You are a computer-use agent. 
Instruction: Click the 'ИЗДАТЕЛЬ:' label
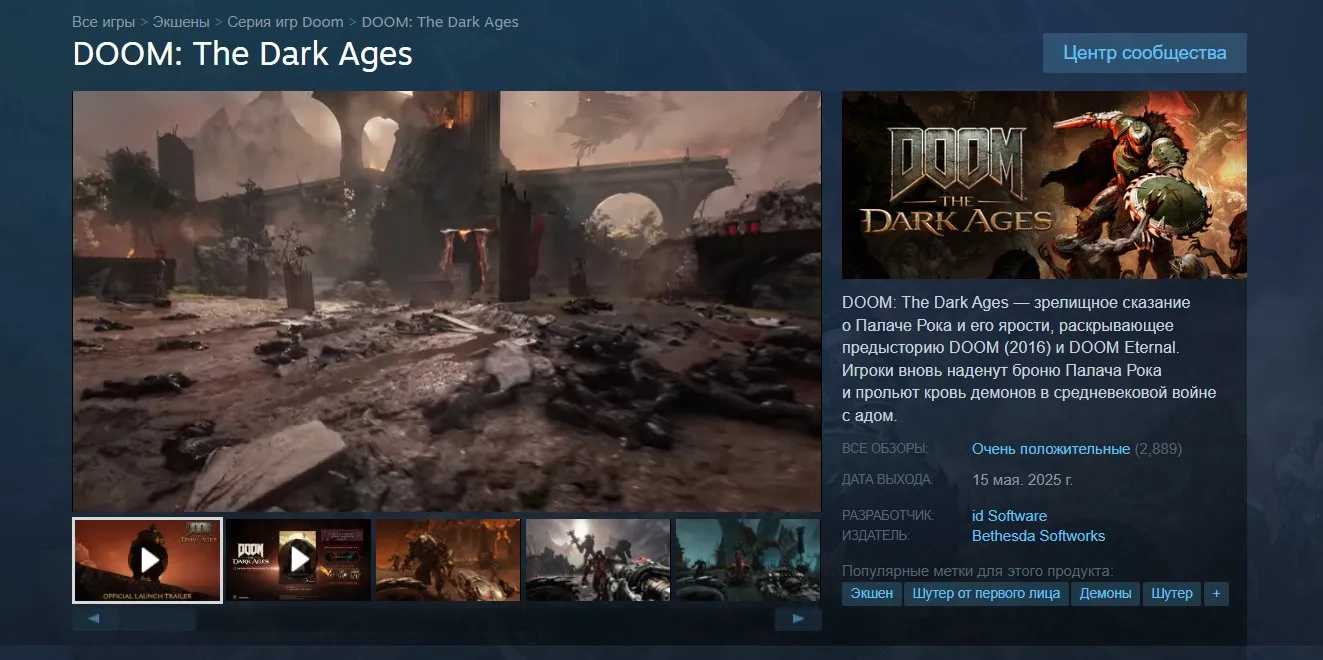coord(876,536)
